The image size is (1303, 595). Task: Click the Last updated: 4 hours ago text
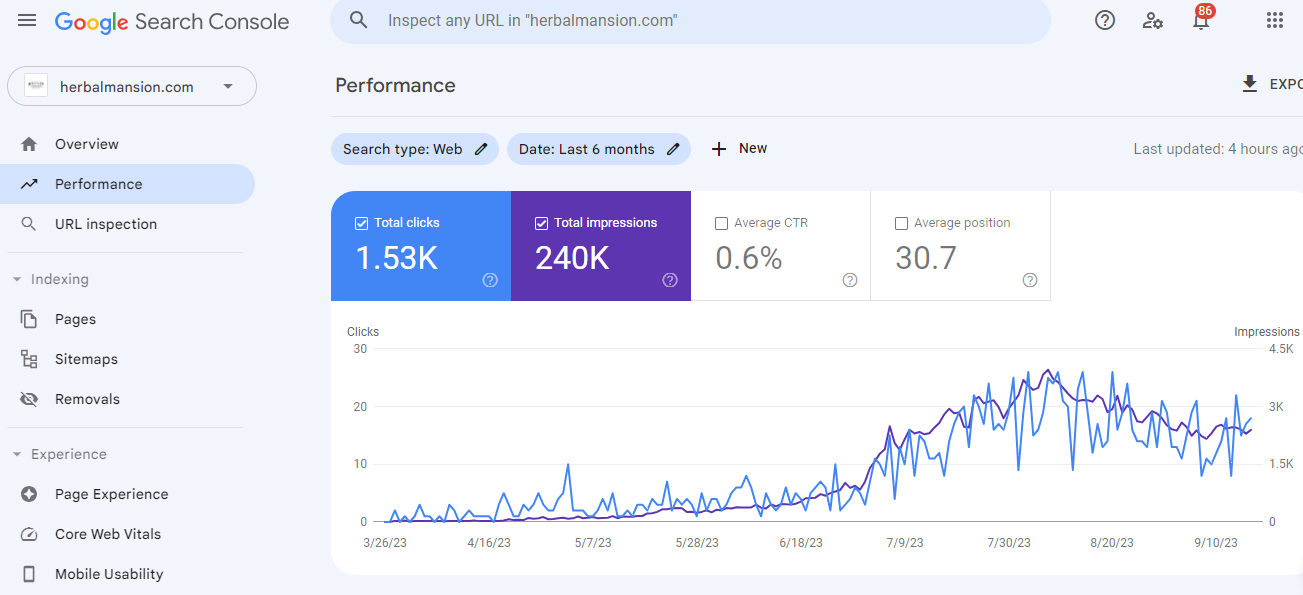pyautogui.click(x=1218, y=149)
